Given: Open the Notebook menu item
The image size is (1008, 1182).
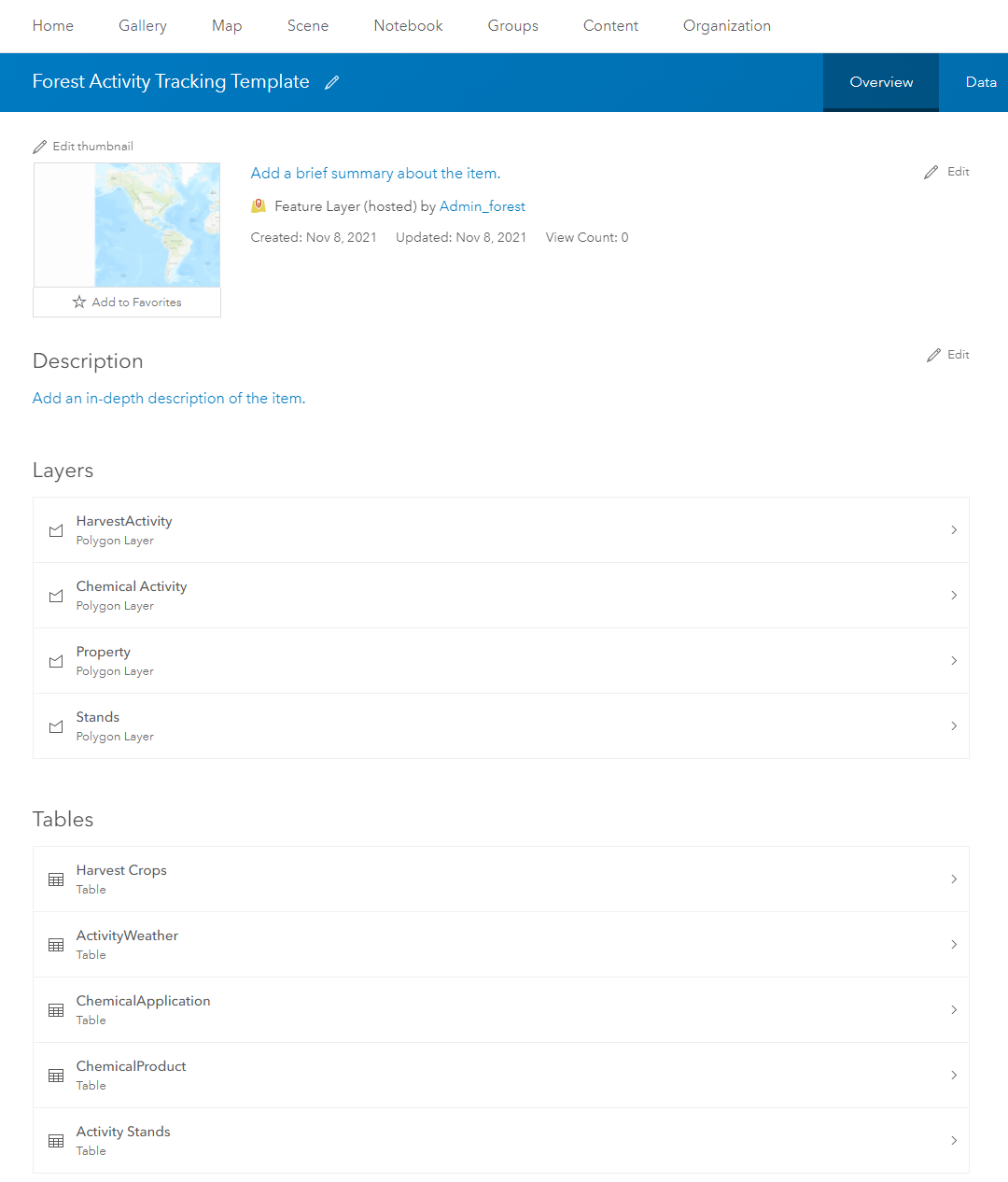Looking at the screenshot, I should pyautogui.click(x=409, y=26).
